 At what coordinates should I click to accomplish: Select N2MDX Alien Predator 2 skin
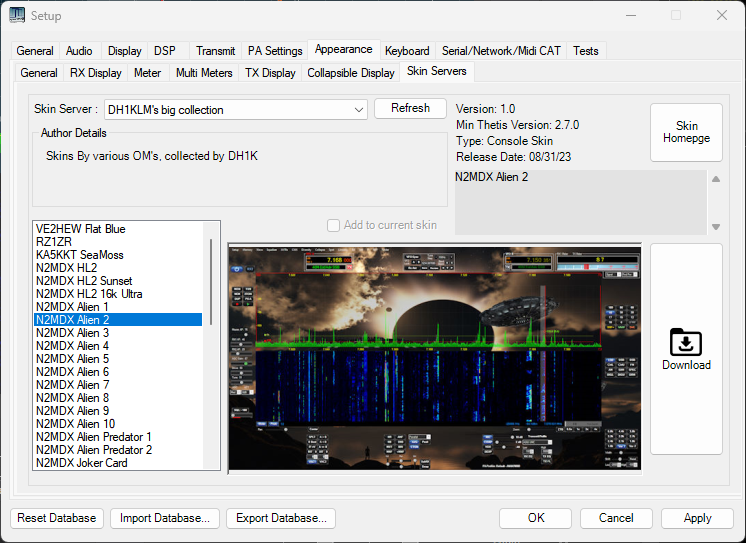[118, 450]
